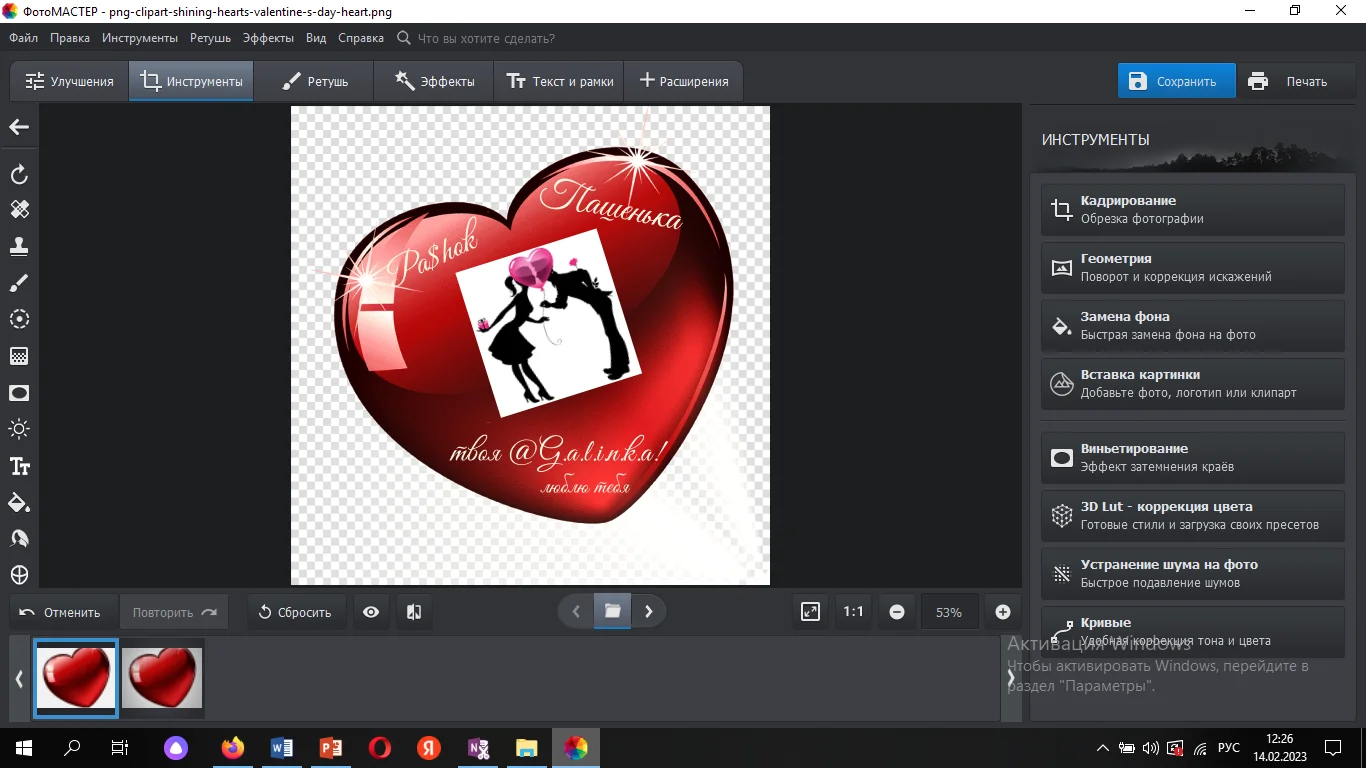Open the 53% zoom level box
This screenshot has width=1366, height=768.
click(948, 612)
